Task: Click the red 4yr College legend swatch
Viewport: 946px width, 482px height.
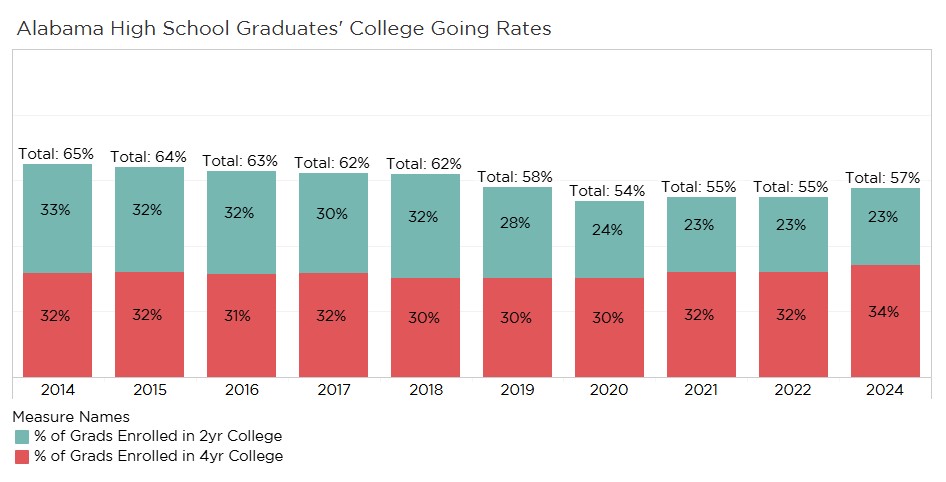Action: [x=22, y=456]
